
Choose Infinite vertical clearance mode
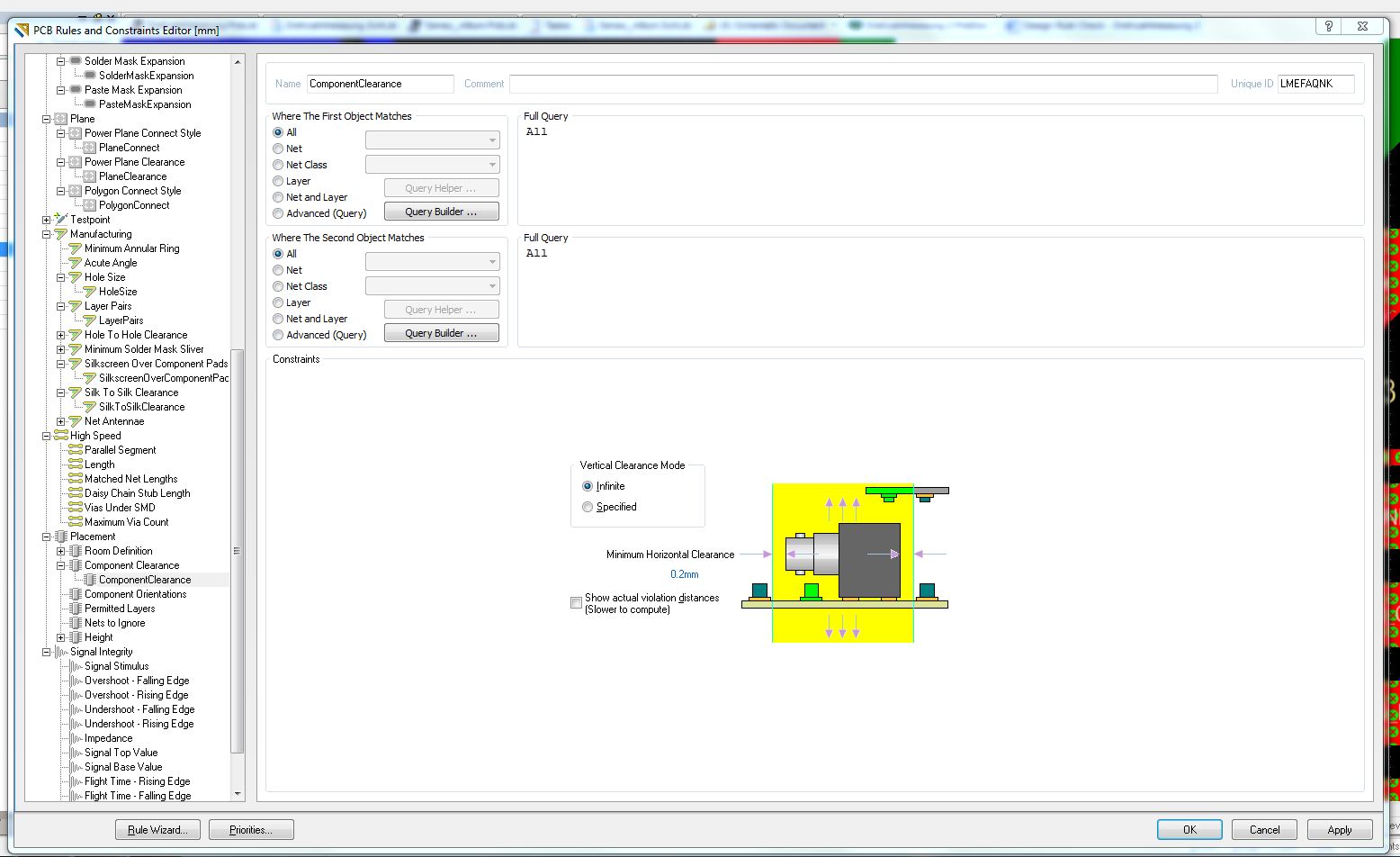(588, 486)
